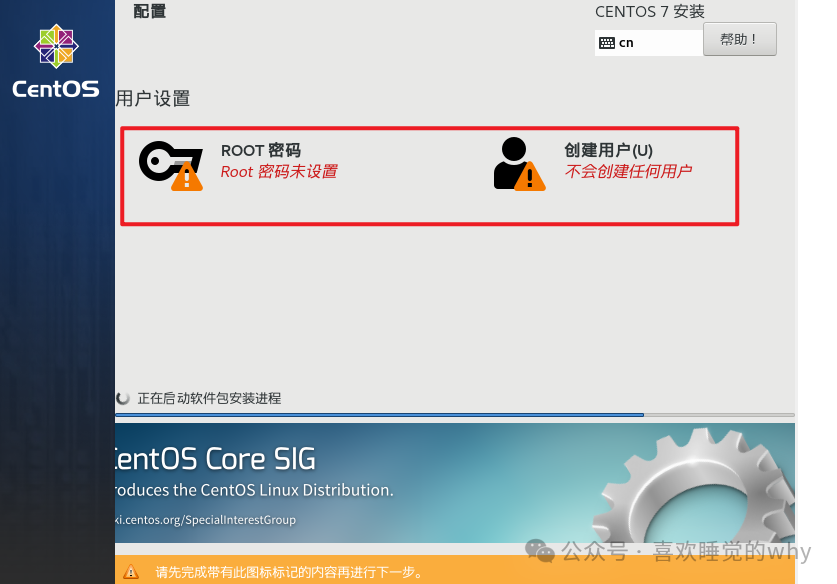Click the keyboard layout icon beside cn
The height and width of the screenshot is (584, 837).
(x=607, y=43)
